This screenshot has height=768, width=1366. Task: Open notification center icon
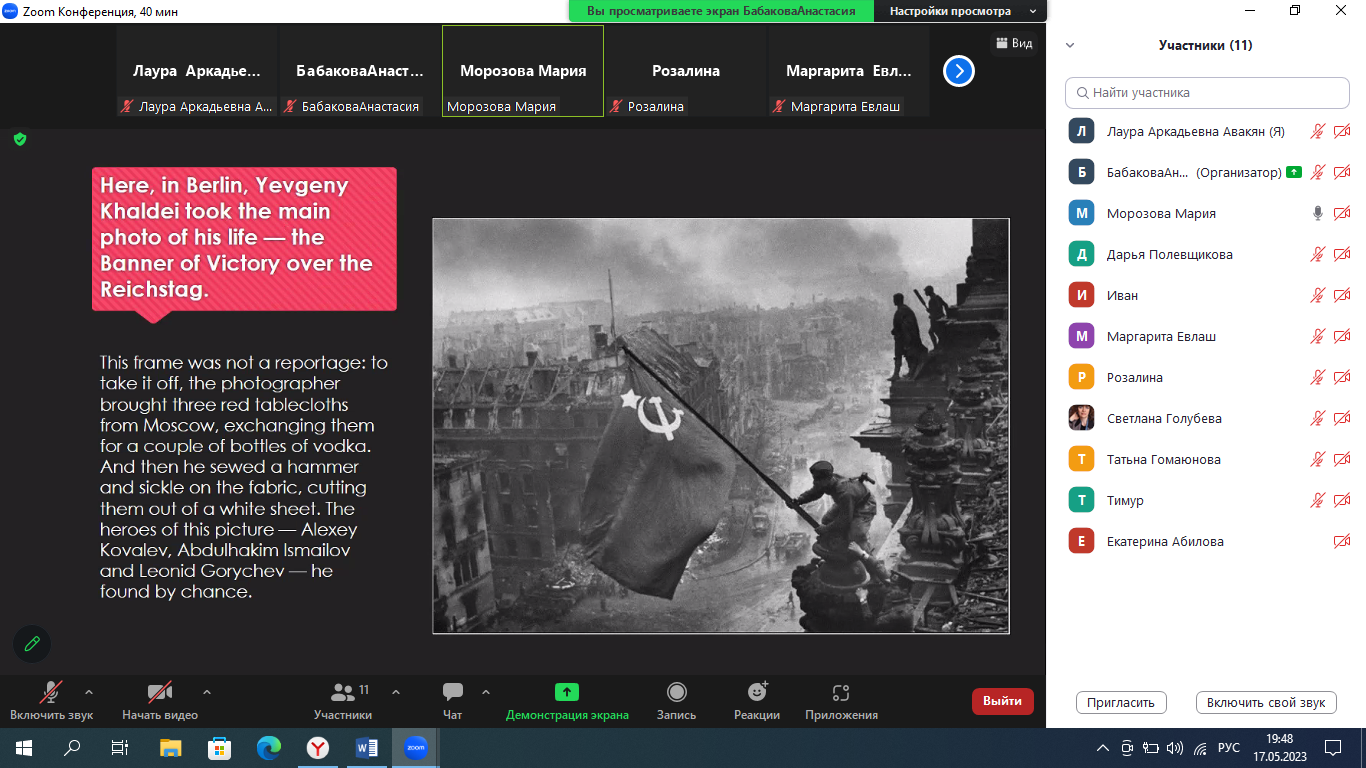click(x=1332, y=748)
